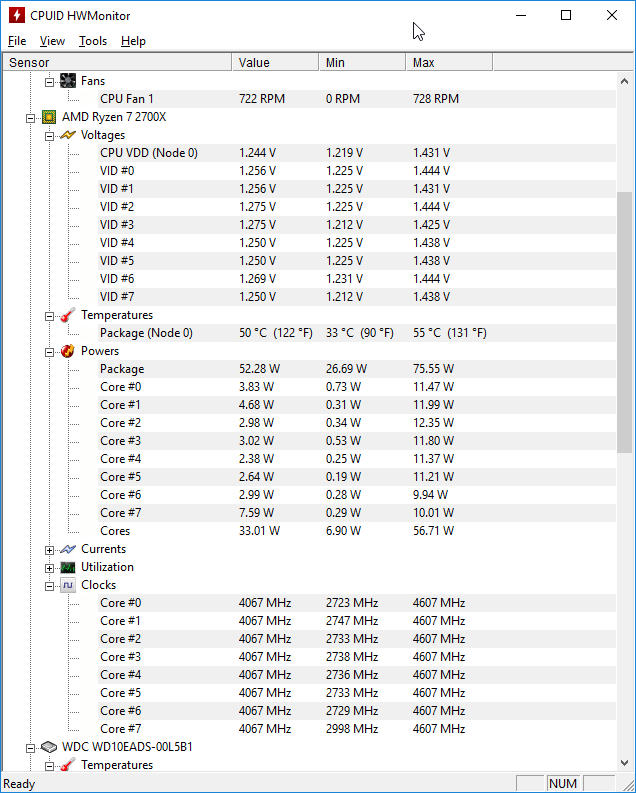Click the Currents graph icon
This screenshot has height=793, width=636.
(68, 549)
